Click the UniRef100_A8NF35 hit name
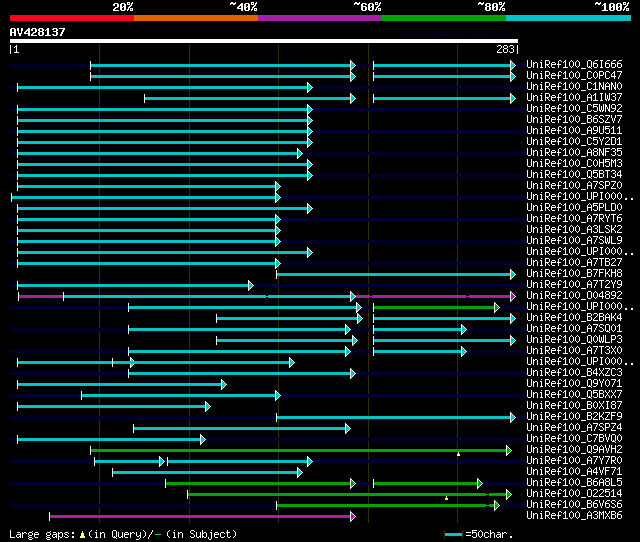 (x=574, y=153)
